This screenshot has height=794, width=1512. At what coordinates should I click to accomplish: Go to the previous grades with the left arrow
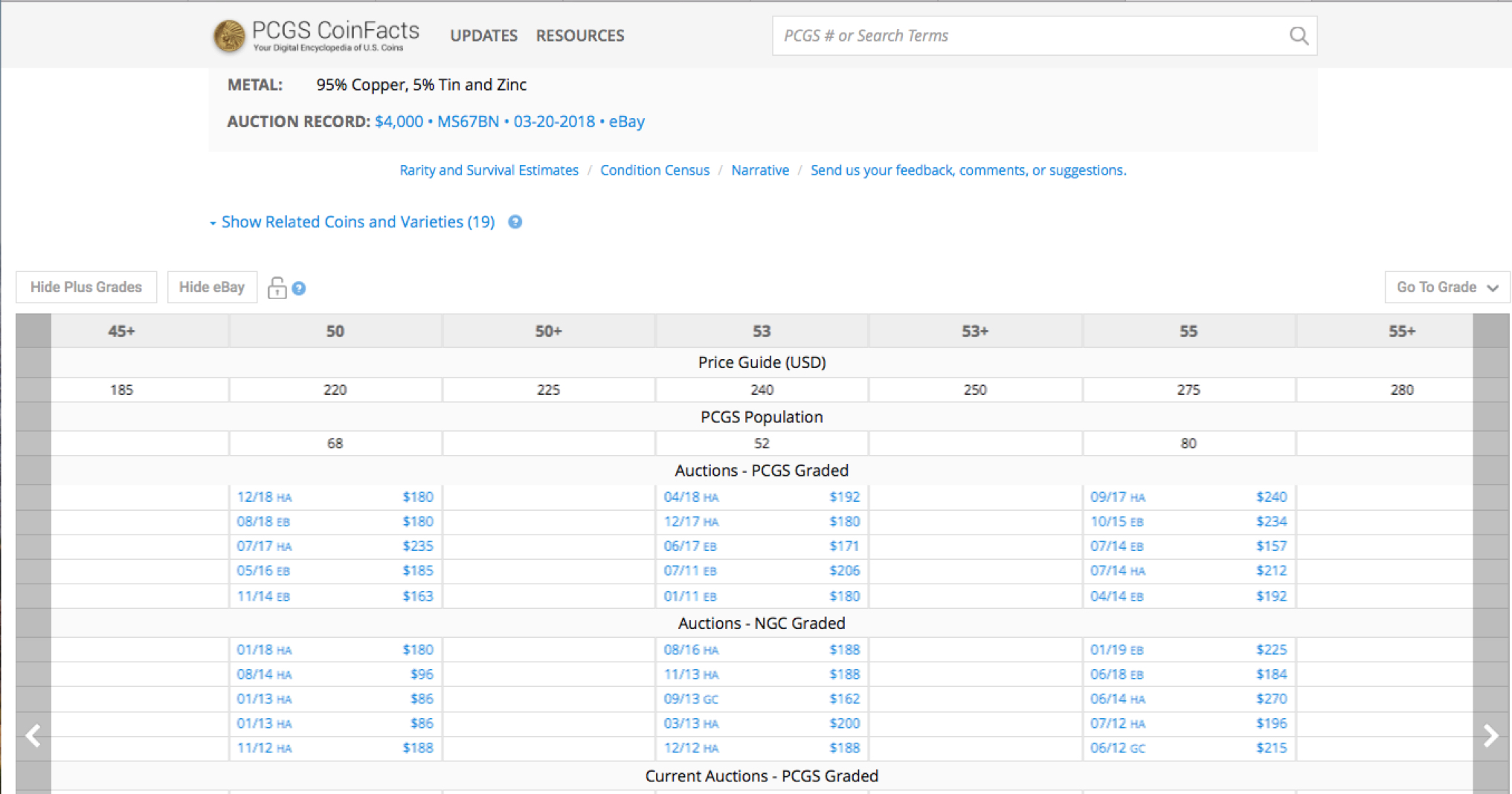[33, 736]
